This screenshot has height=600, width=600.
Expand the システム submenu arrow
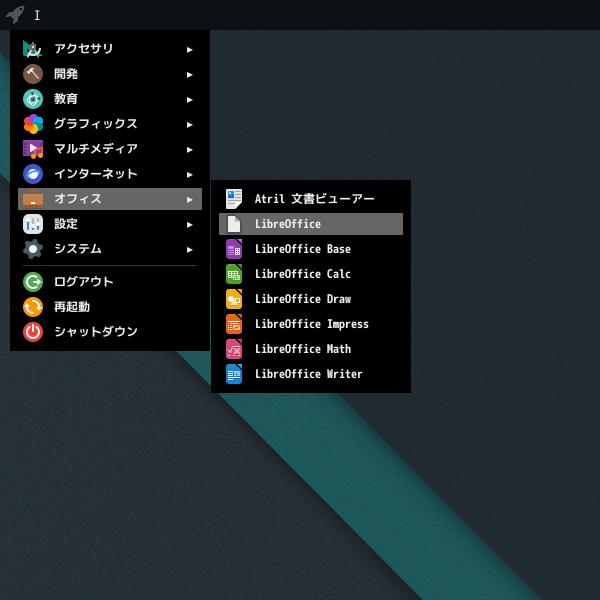pos(189,250)
